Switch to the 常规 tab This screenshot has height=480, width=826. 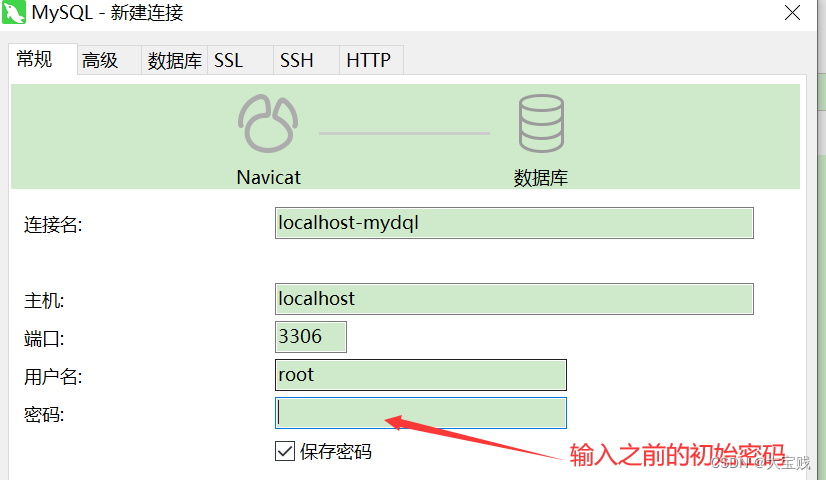coord(35,60)
